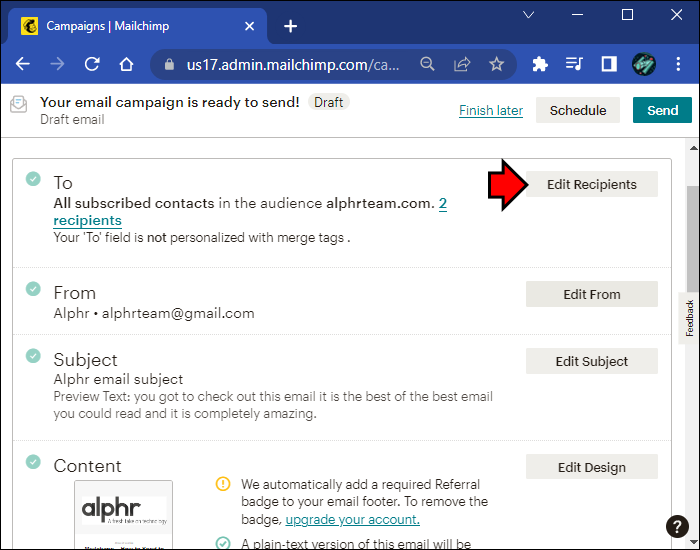Click Edit Recipients button

[x=591, y=184]
